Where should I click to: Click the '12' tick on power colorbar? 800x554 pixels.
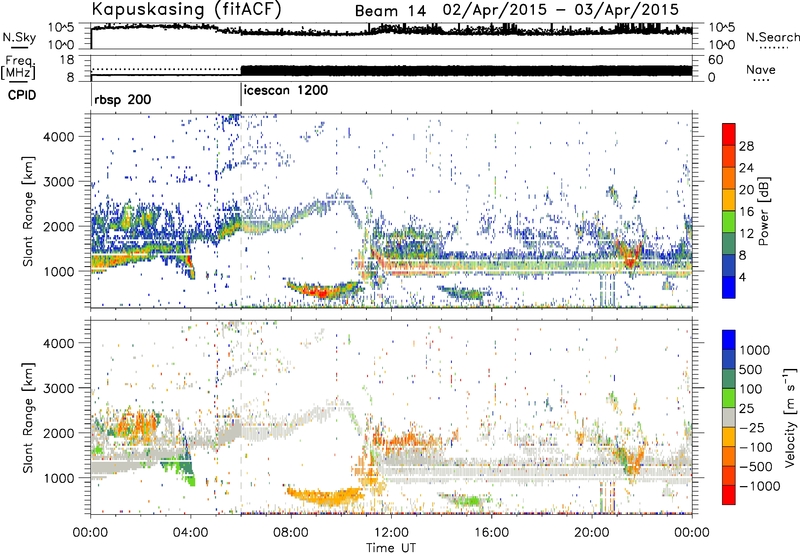click(x=746, y=234)
